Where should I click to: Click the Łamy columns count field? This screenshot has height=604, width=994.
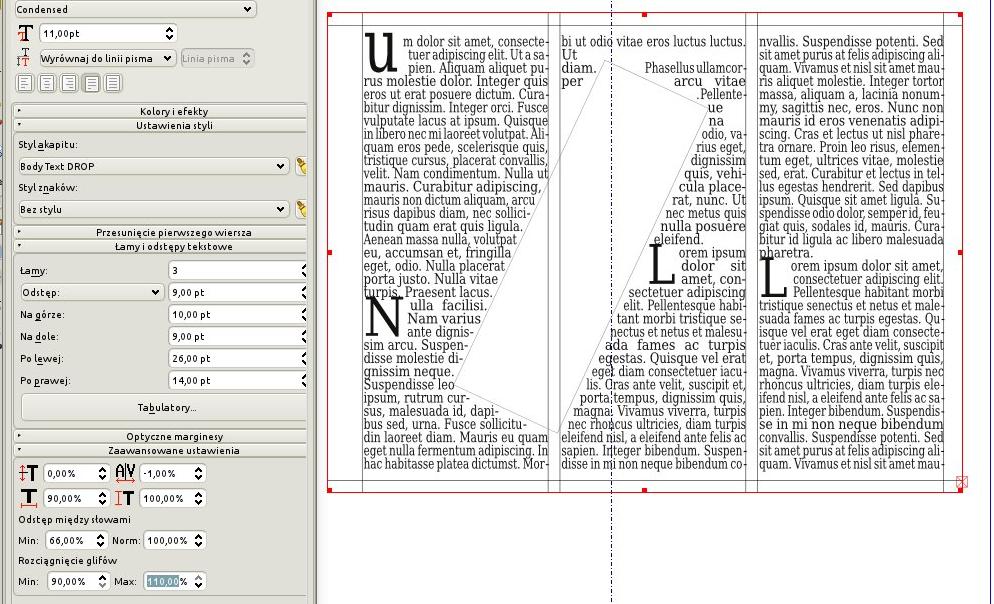[233, 271]
